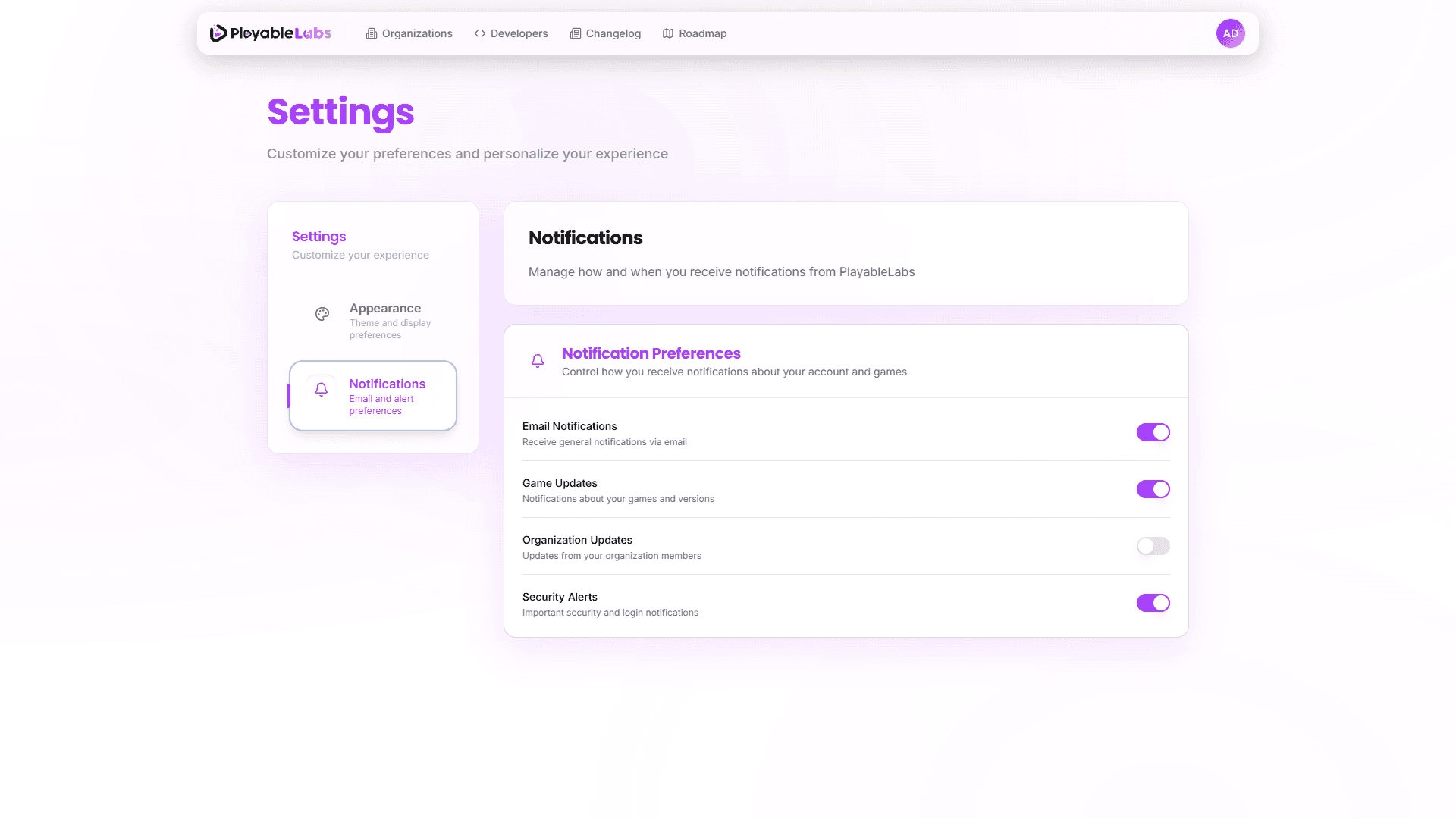Select the map icon next to Roadmap
This screenshot has height=819, width=1456.
click(x=668, y=33)
